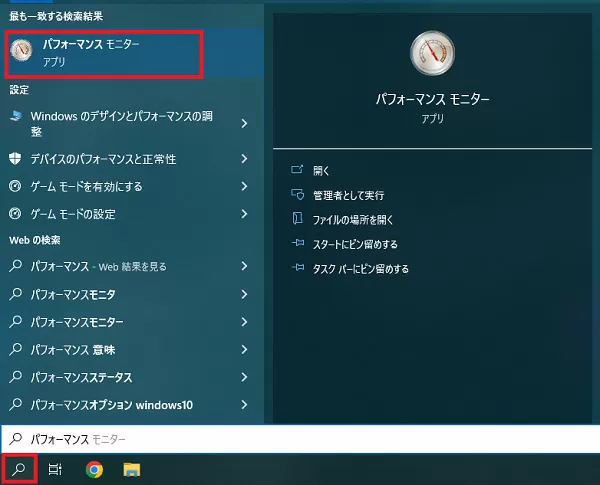Launch Google Chrome from the taskbar
The image size is (600, 485).
pos(94,469)
